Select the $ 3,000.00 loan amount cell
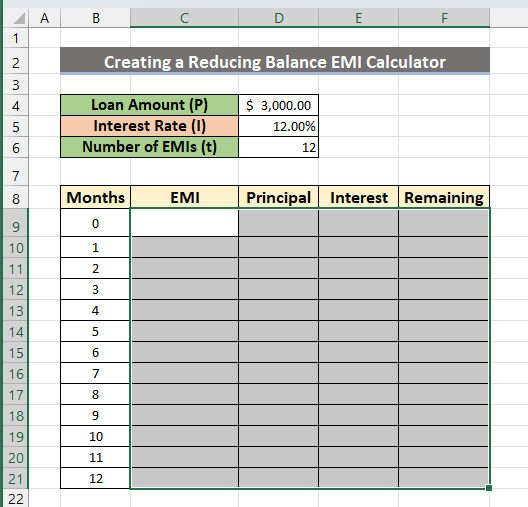The image size is (528, 507). click(278, 105)
